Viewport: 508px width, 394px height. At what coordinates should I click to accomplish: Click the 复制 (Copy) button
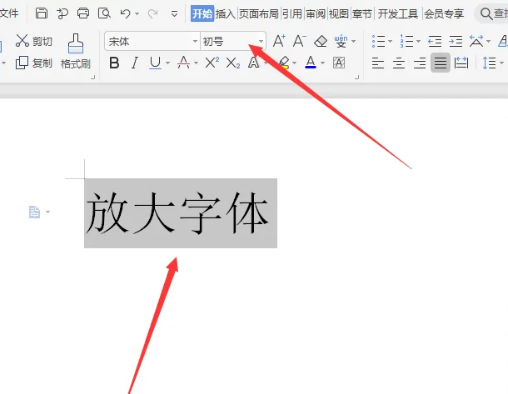coord(34,63)
